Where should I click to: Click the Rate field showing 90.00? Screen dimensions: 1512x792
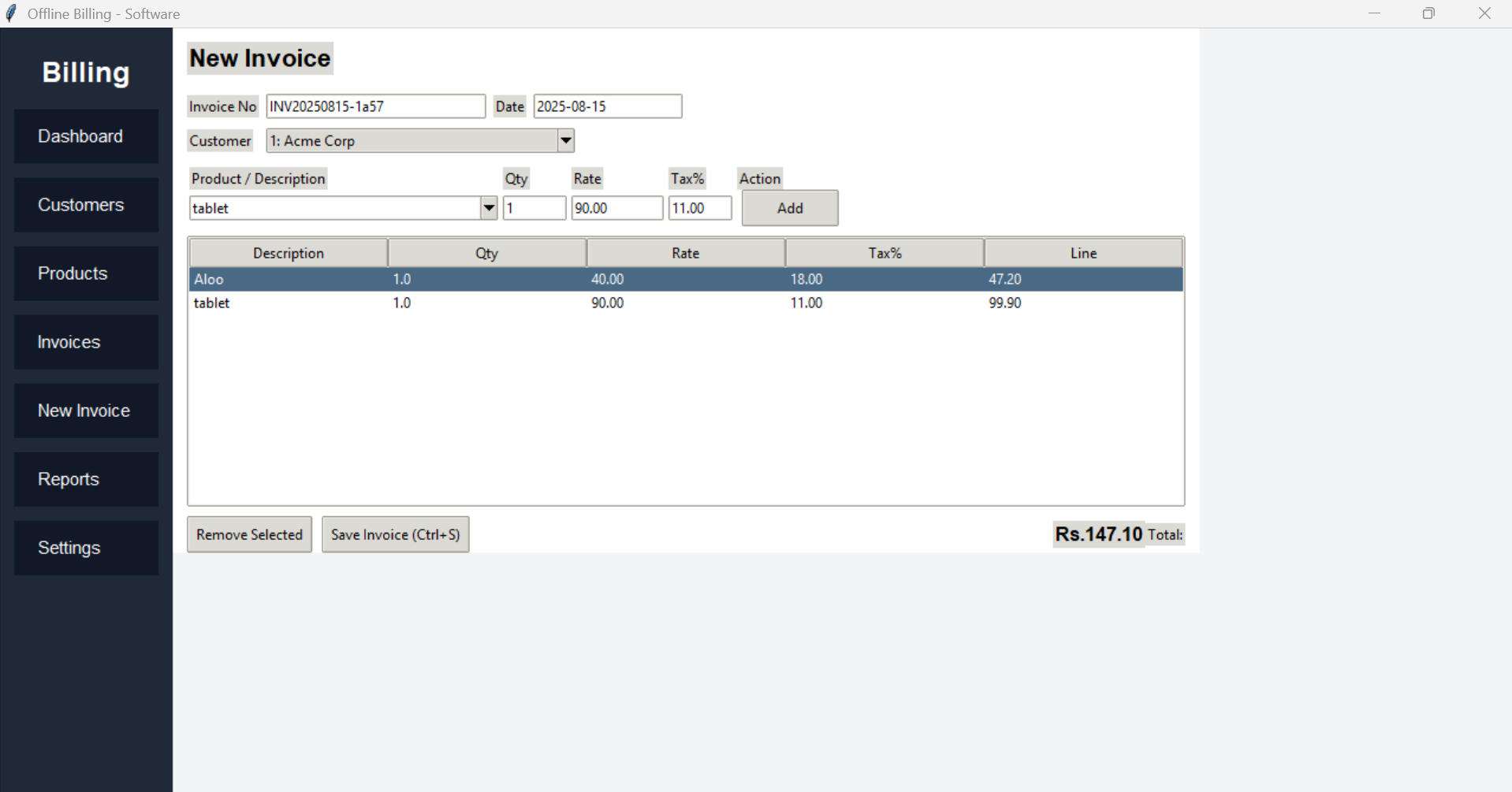(x=617, y=208)
